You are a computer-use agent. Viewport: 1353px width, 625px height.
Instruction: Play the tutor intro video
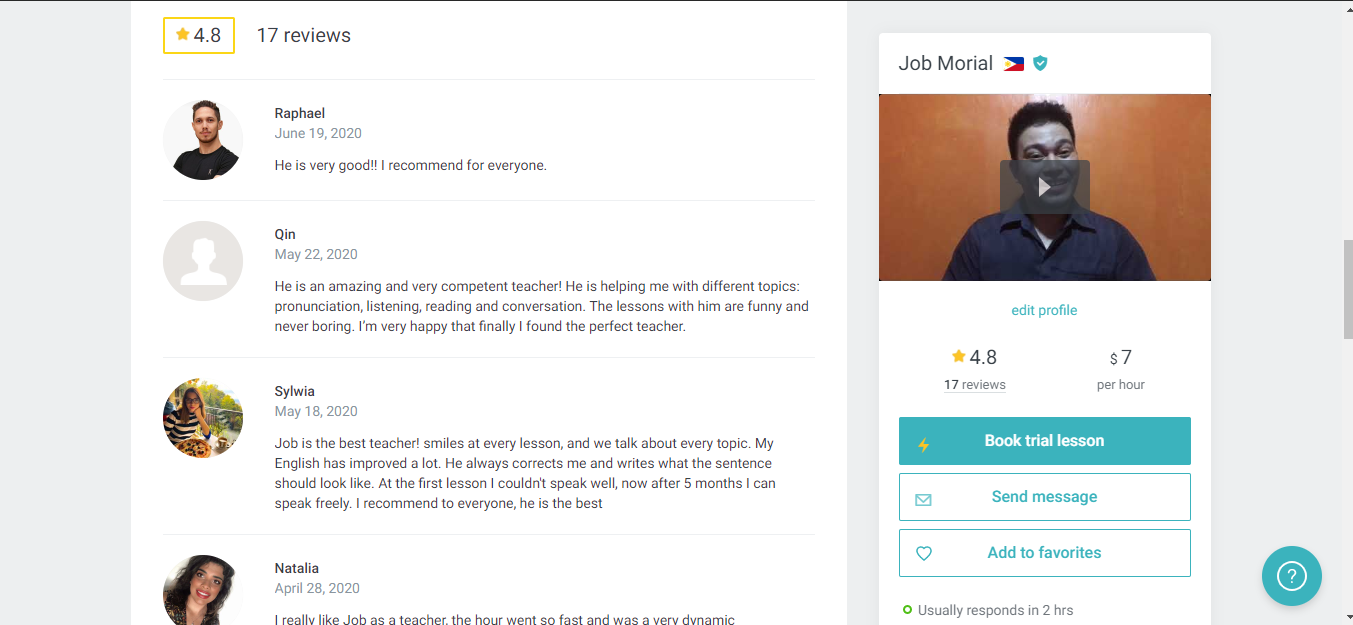pyautogui.click(x=1044, y=187)
